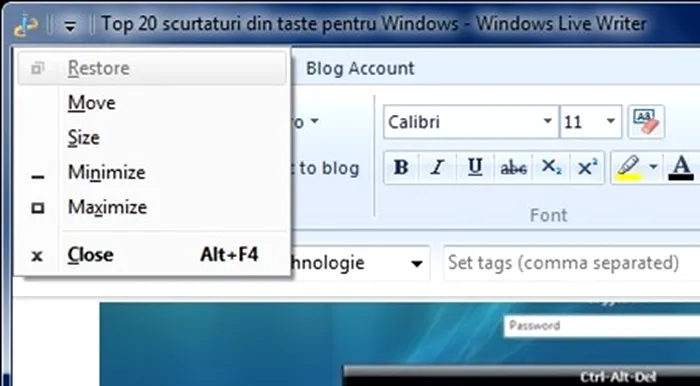Click the Clear formatting eraser icon
Image resolution: width=700 pixels, height=386 pixels.
pos(646,121)
